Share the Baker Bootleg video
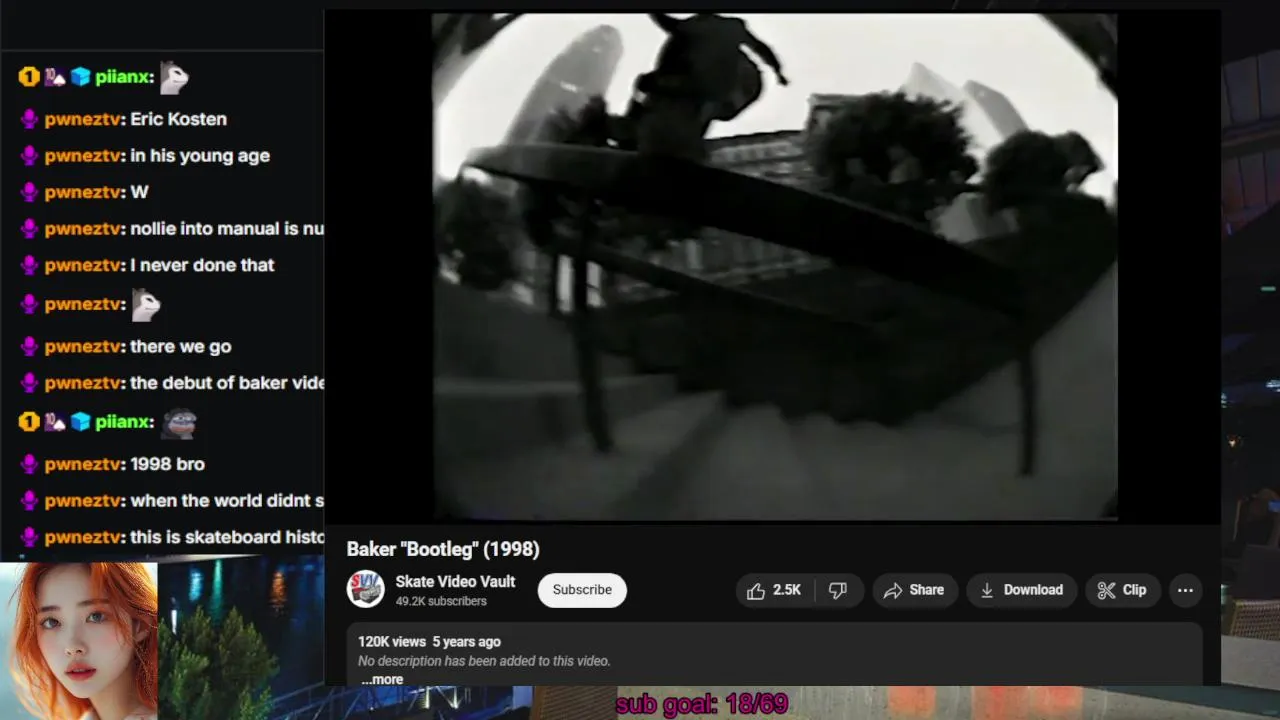 914,590
